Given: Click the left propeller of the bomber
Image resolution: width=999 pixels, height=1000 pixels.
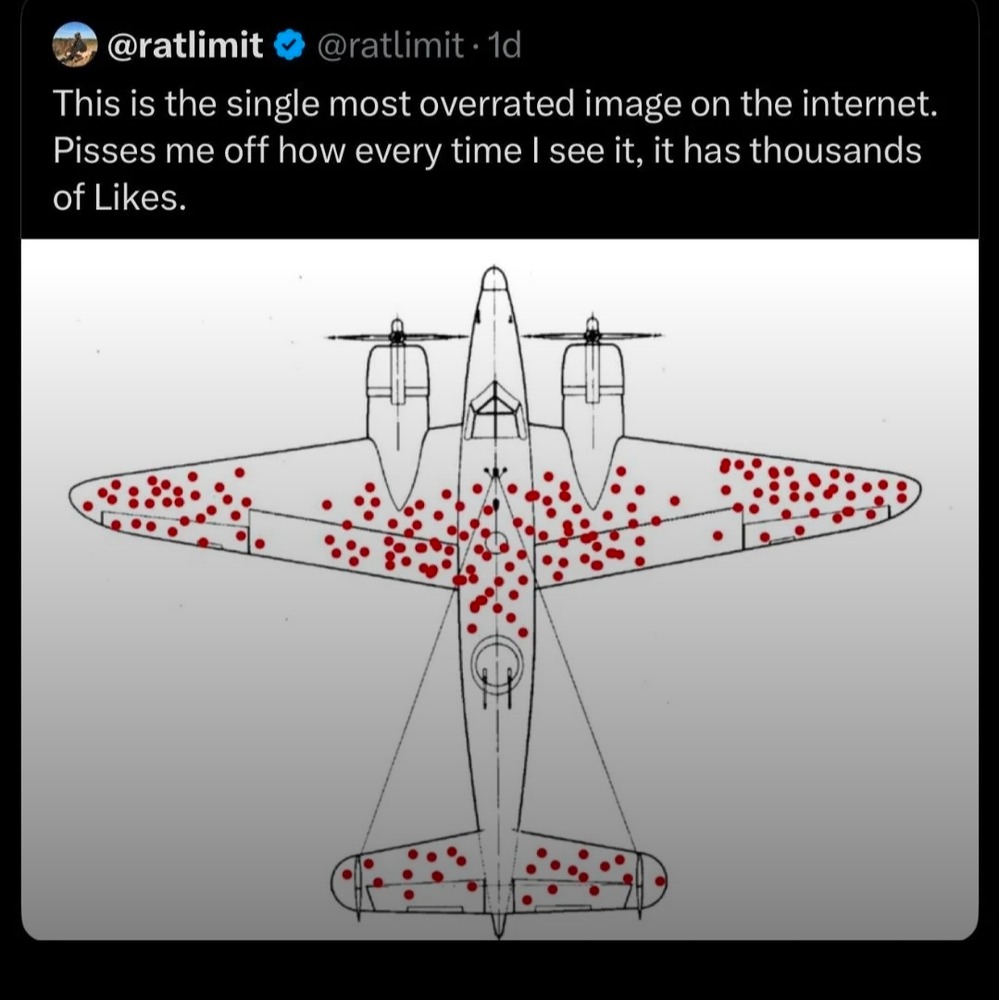Looking at the screenshot, I should click(397, 337).
